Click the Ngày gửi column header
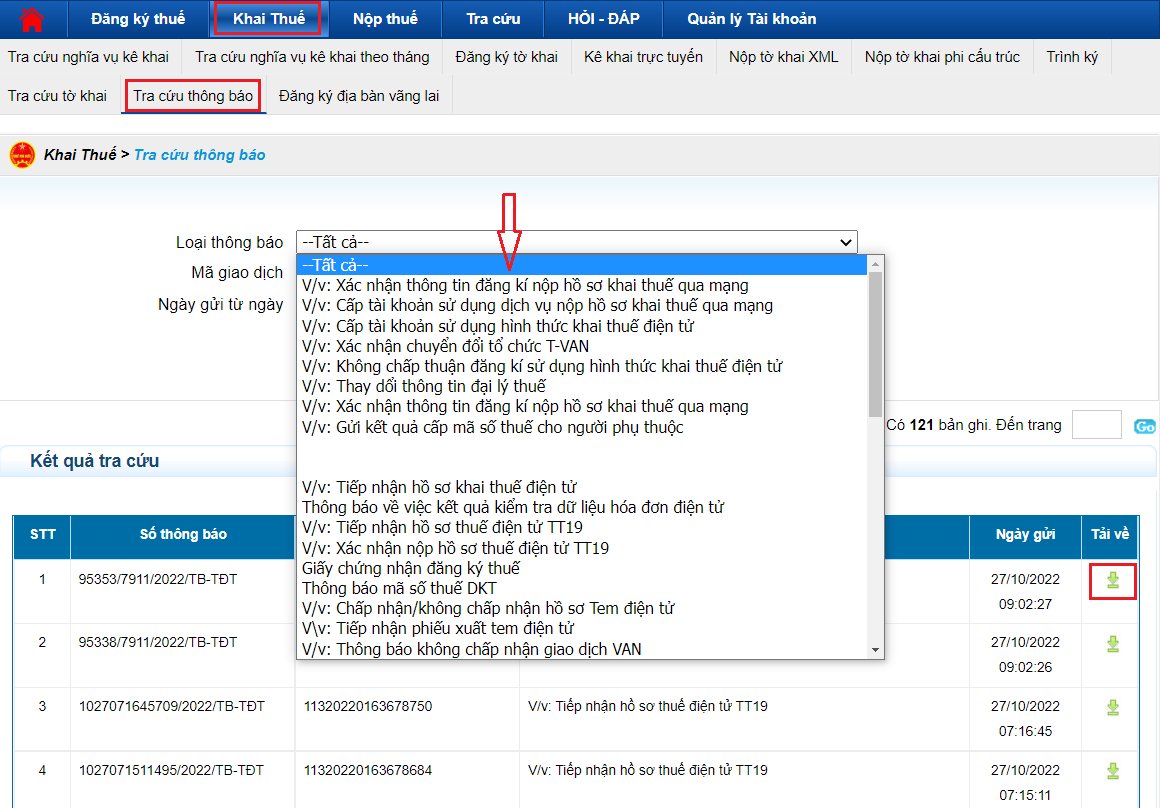This screenshot has height=808, width=1160. [x=1025, y=534]
